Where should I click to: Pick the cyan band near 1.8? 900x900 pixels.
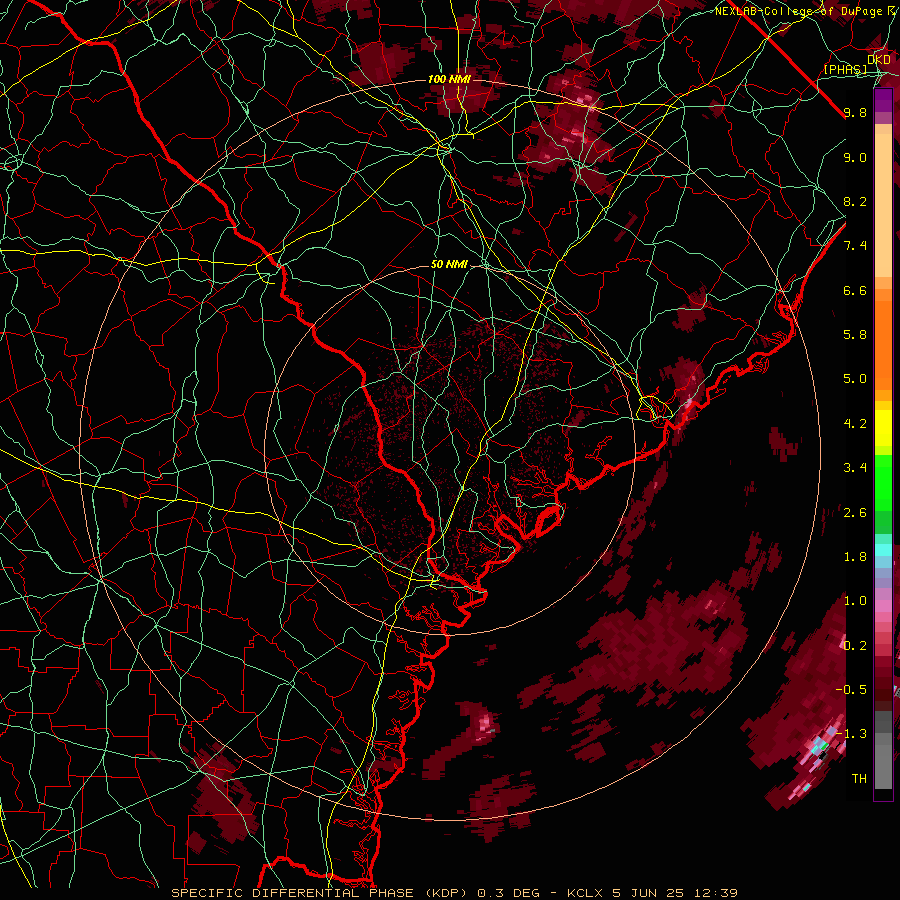(883, 550)
